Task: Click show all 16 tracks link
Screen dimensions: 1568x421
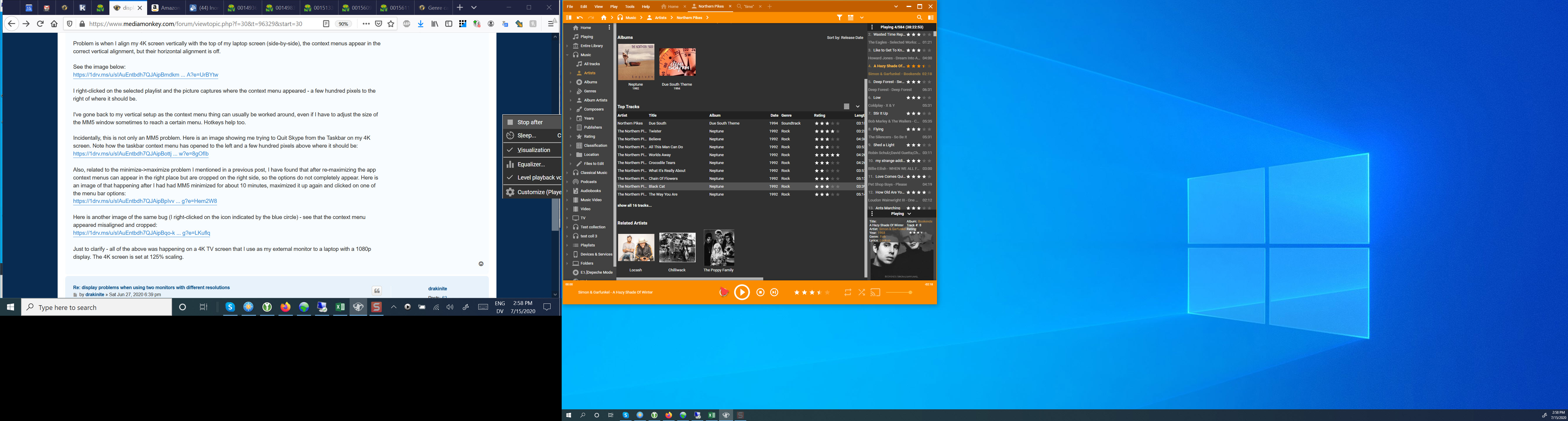Action: point(634,206)
